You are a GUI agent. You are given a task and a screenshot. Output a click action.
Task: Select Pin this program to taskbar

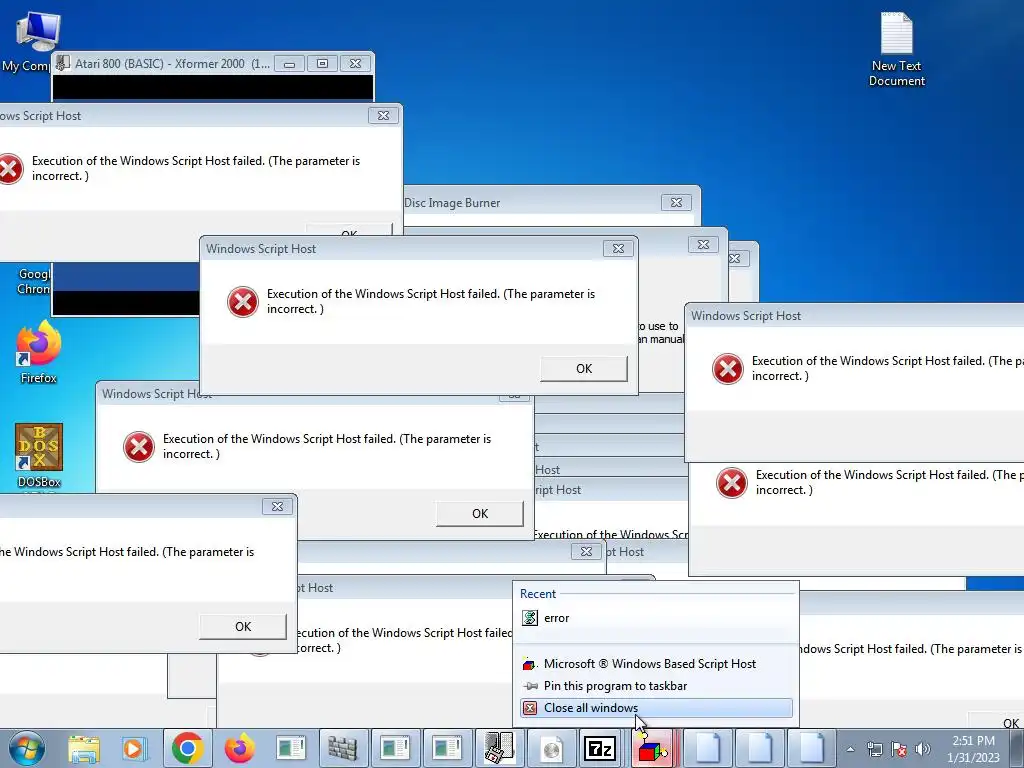point(656,686)
